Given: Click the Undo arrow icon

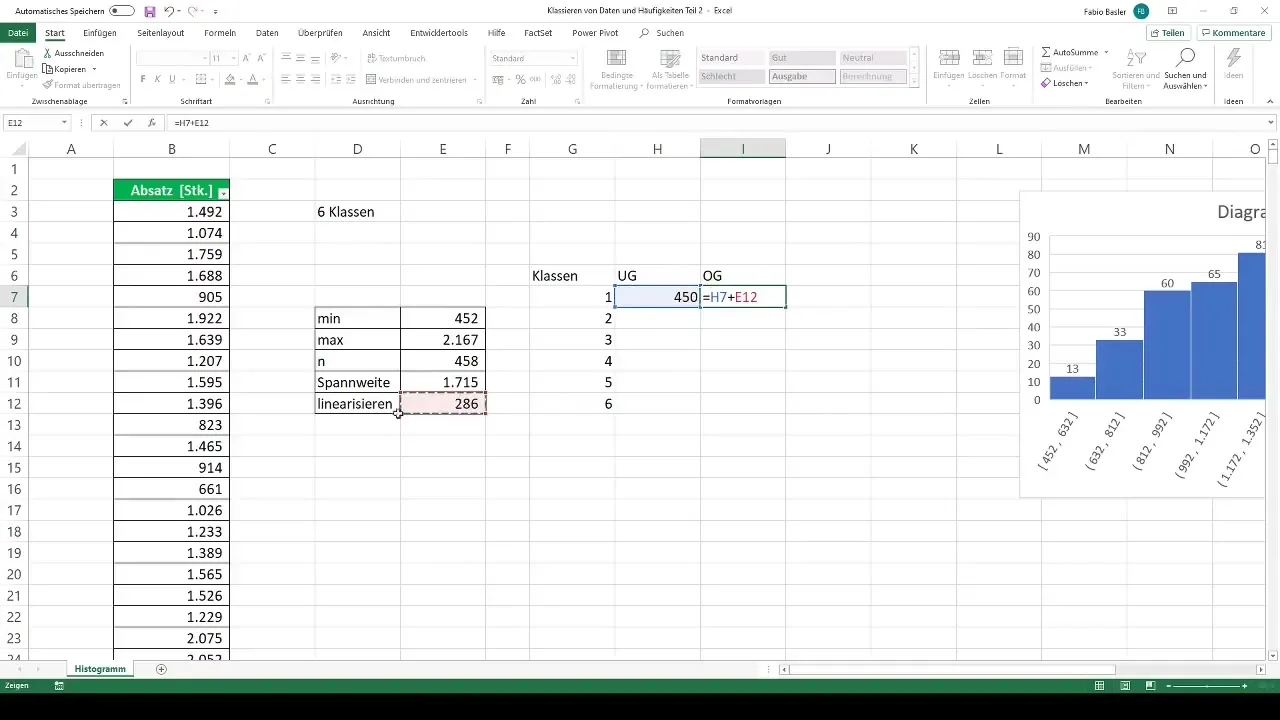Looking at the screenshot, I should click(168, 11).
